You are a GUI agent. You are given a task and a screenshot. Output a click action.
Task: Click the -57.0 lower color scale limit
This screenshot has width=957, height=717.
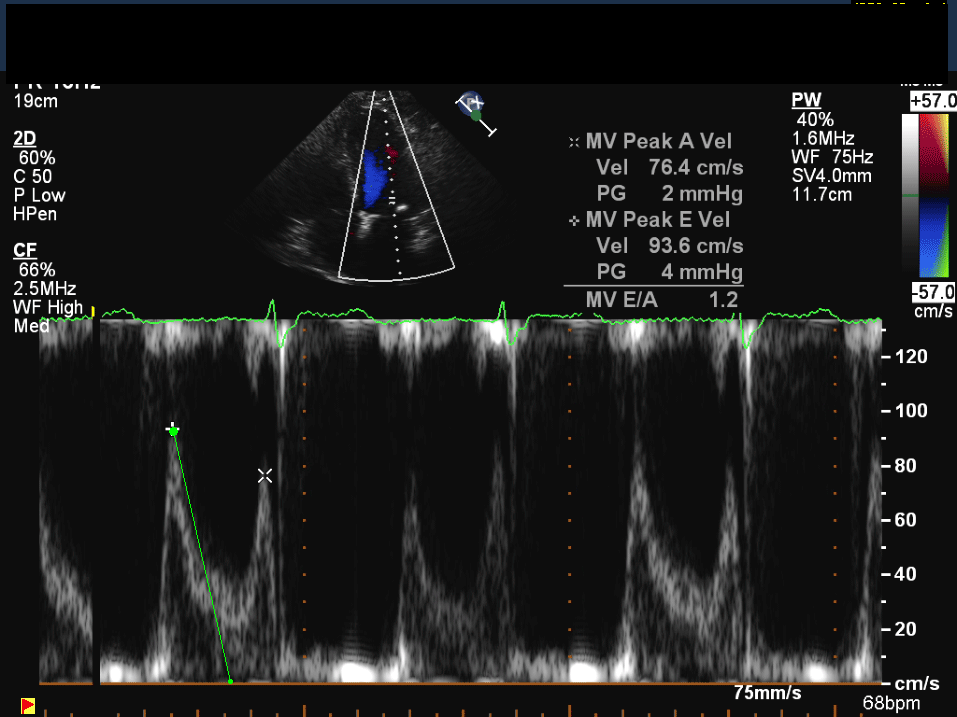[x=932, y=291]
